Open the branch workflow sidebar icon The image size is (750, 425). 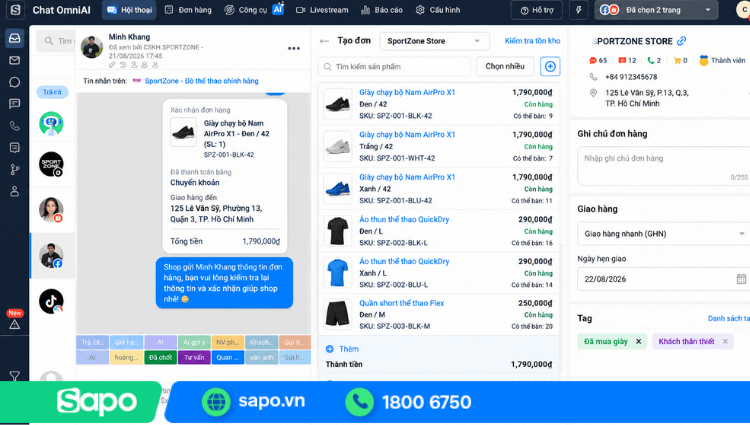[14, 169]
